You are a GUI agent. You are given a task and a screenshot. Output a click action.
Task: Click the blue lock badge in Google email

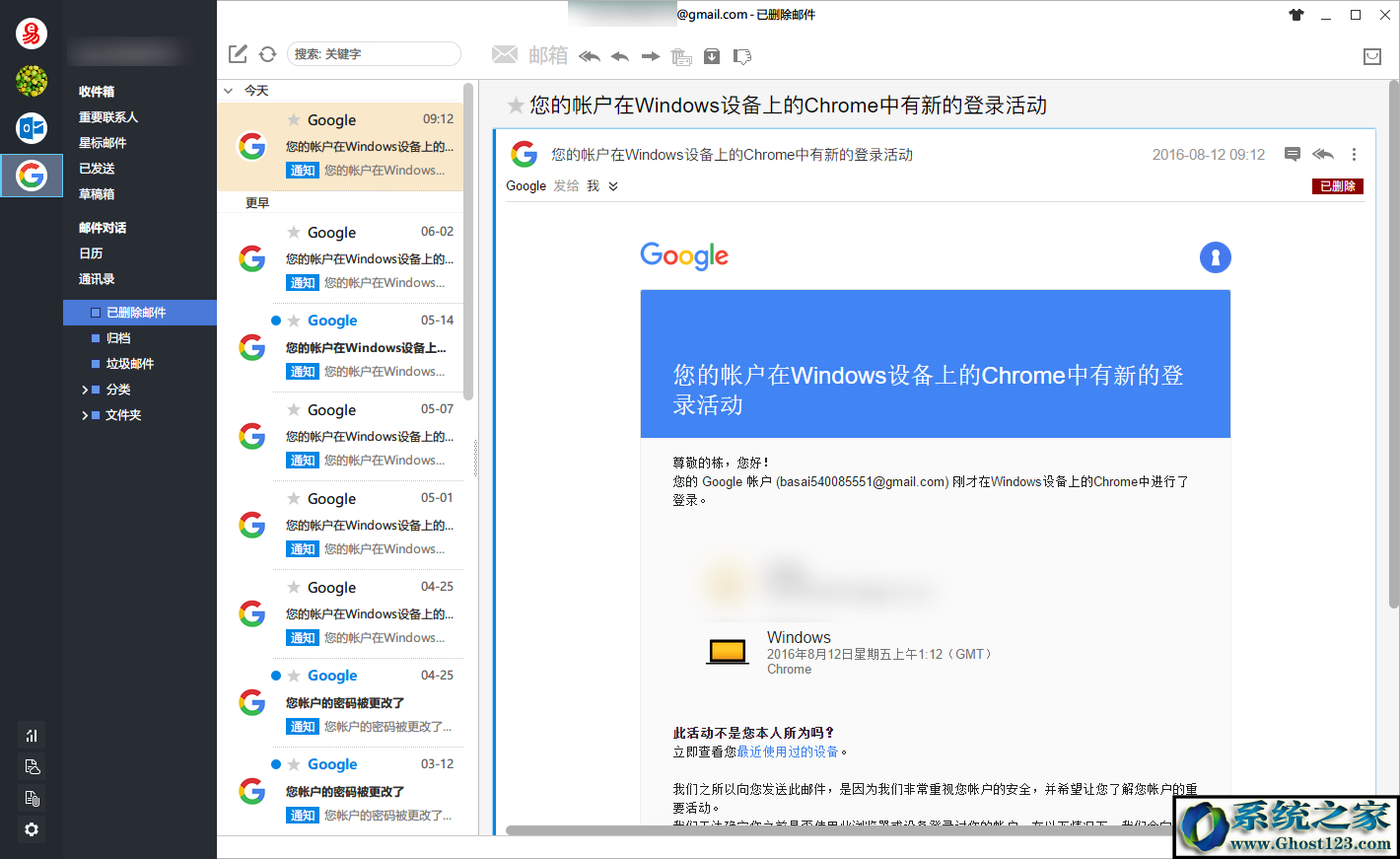click(x=1216, y=257)
